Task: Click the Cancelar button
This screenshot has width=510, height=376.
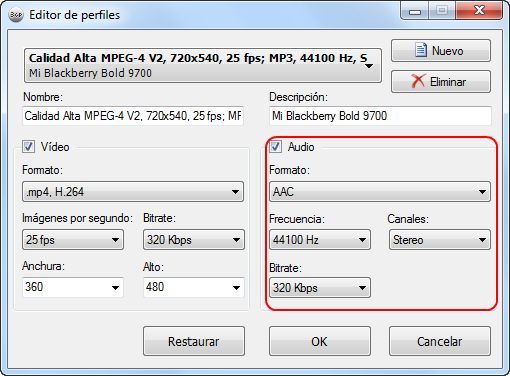Action: (440, 341)
